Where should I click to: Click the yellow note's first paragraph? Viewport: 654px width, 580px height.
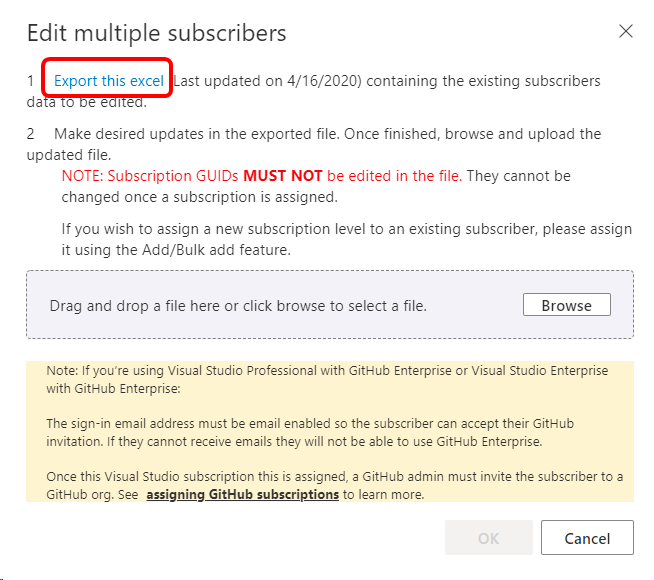tap(326, 378)
